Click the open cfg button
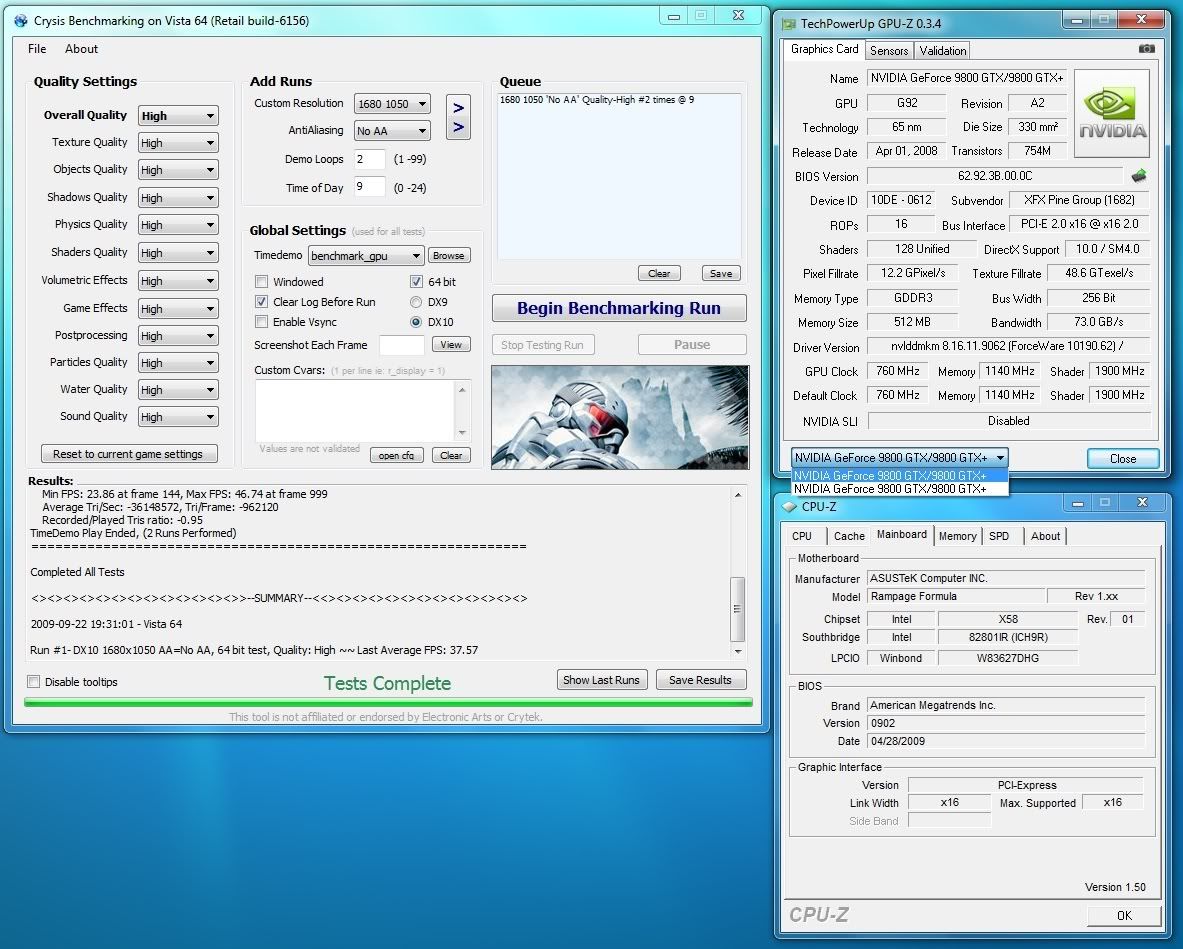Screen dimensions: 1183x949 396,455
